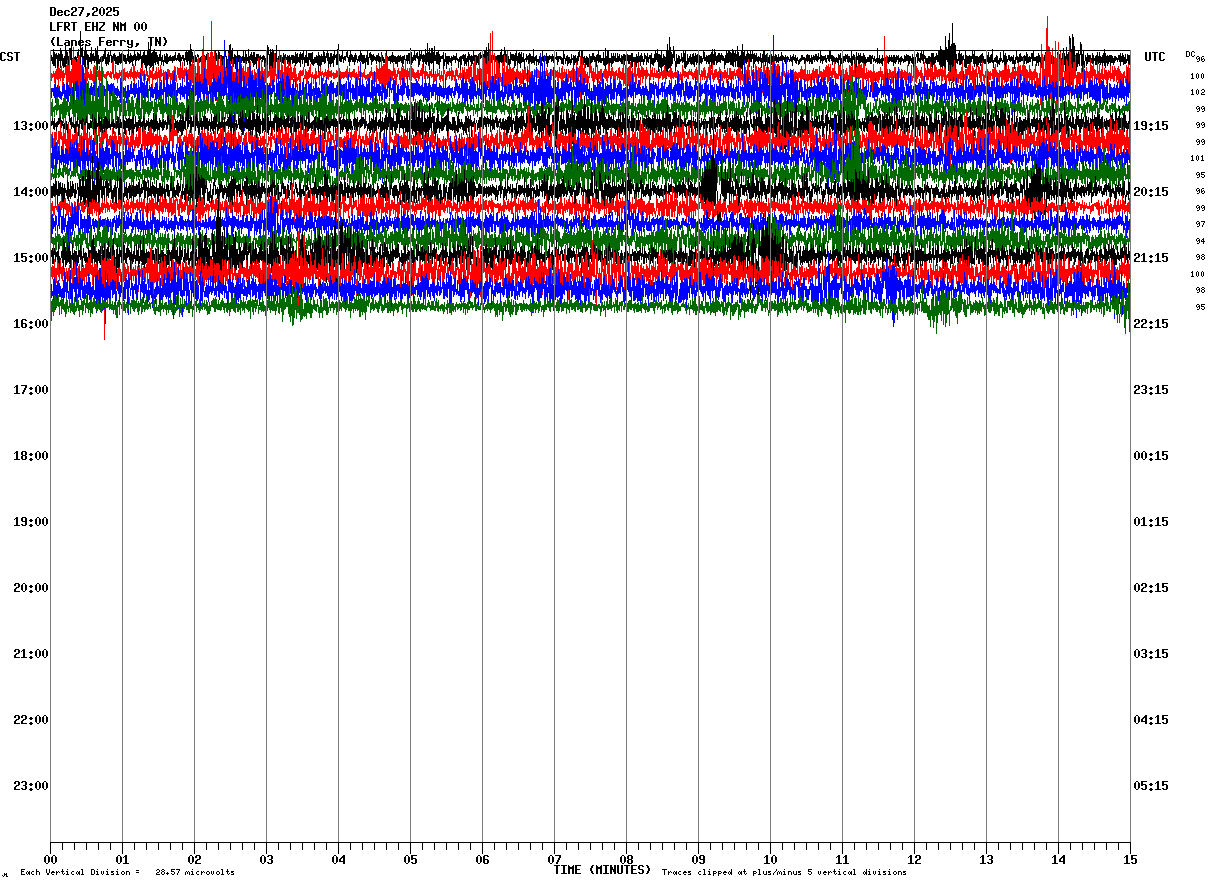Click the DC value 94
Screen dimensions: 1210x886
click(x=1200, y=241)
